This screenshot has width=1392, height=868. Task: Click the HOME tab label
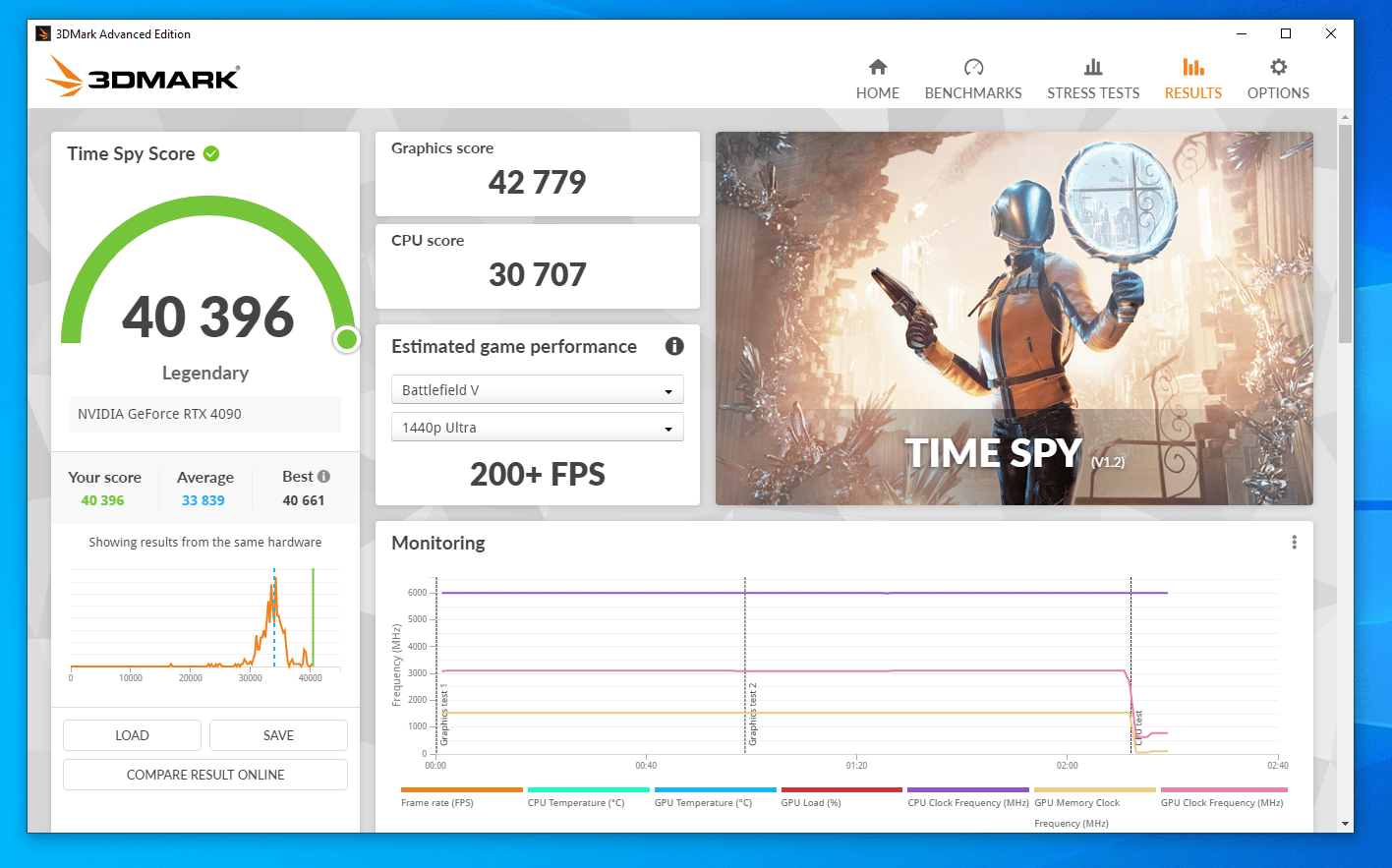coord(878,93)
